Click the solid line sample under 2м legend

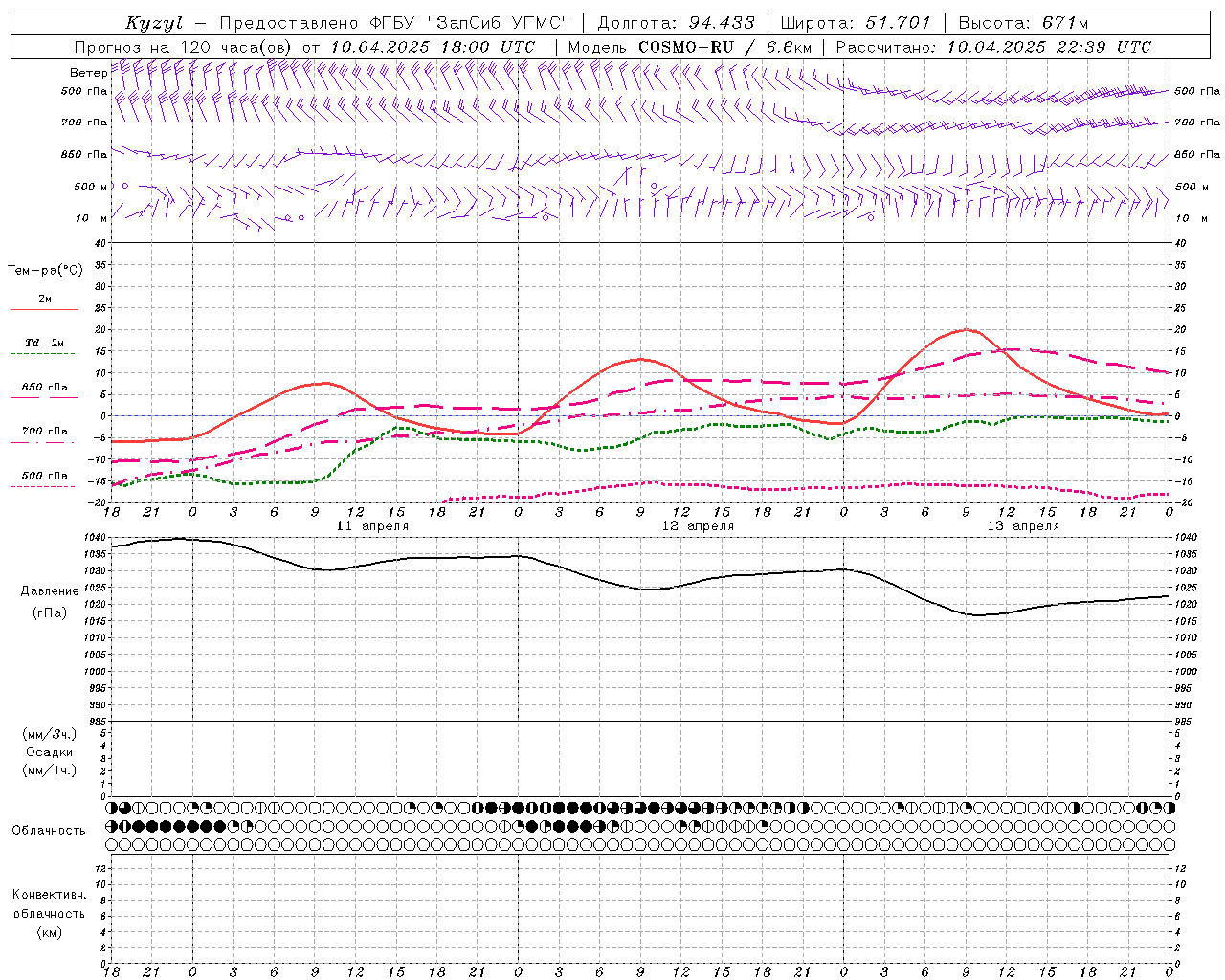tap(44, 310)
